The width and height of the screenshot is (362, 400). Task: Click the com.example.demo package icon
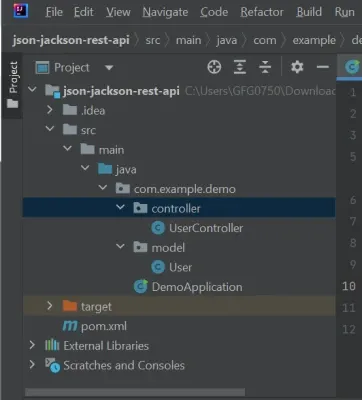(x=123, y=189)
